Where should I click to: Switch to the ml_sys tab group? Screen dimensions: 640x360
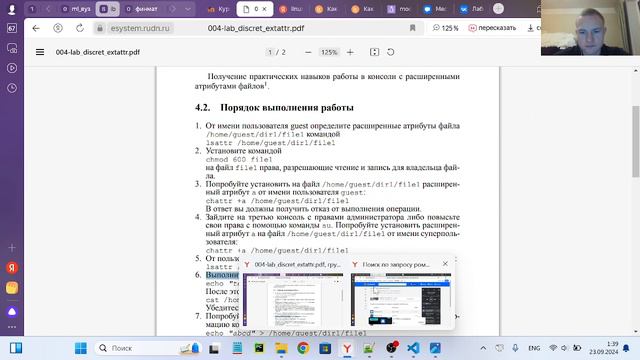click(76, 9)
